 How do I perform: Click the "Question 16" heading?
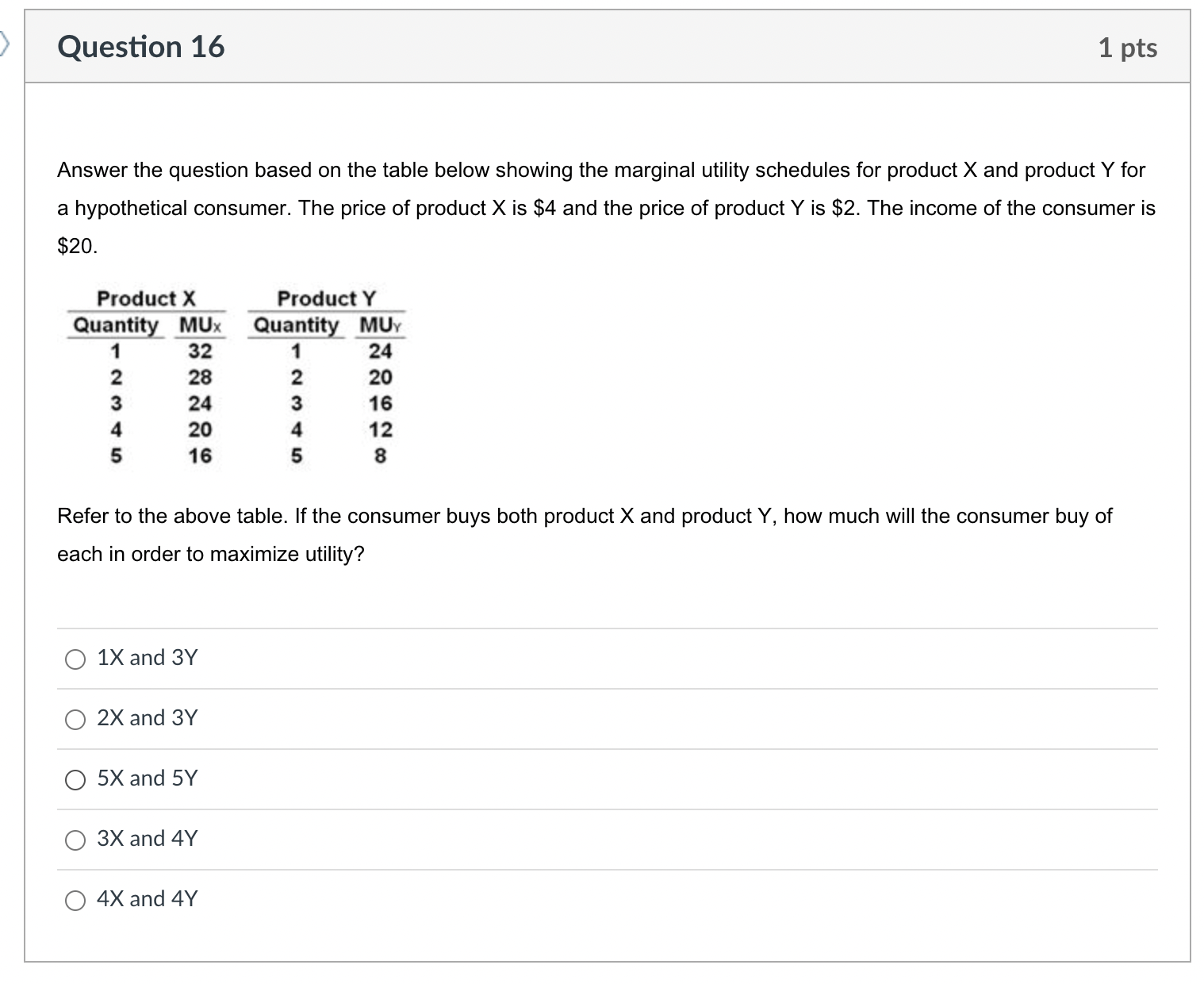(141, 47)
